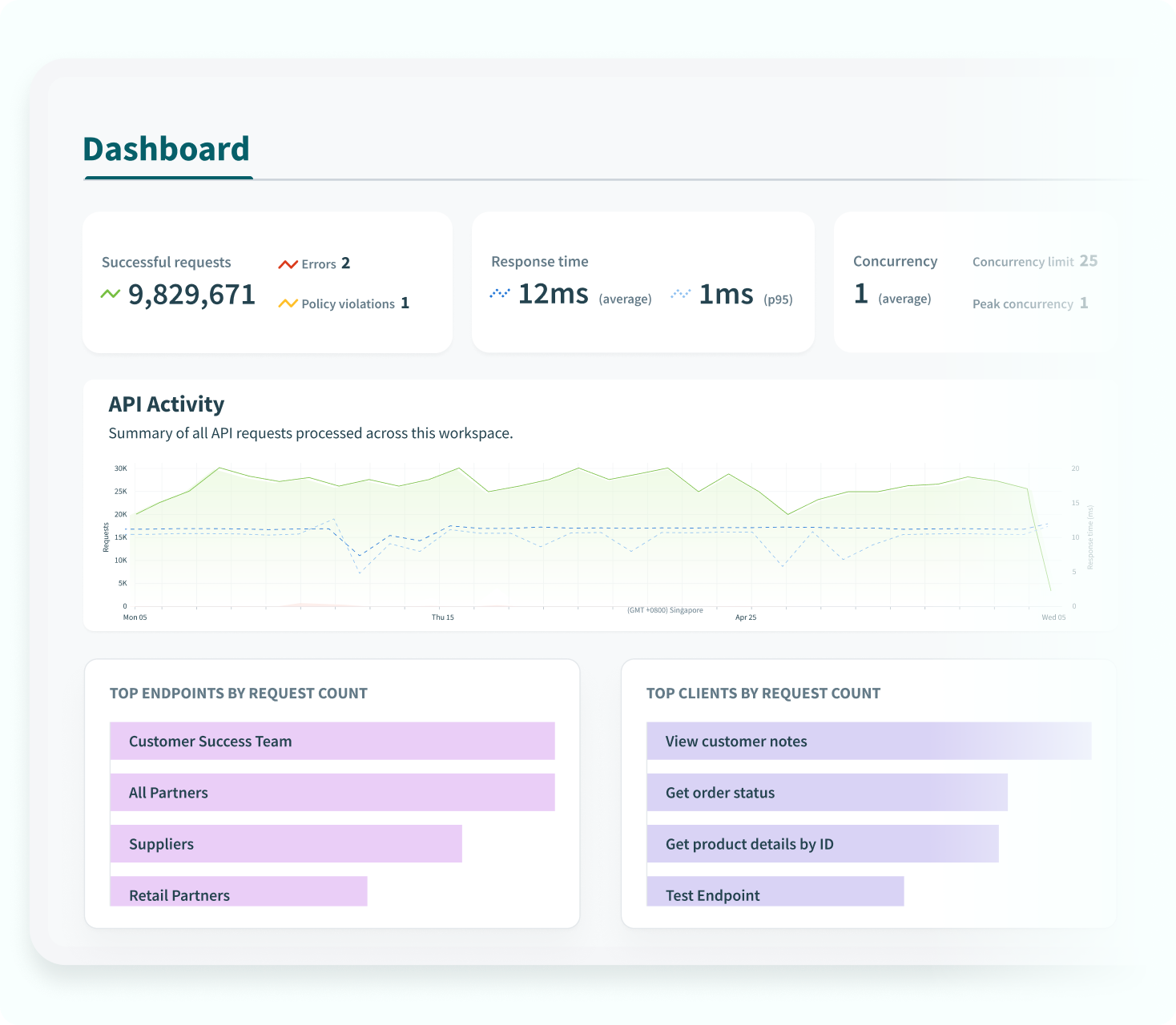Switch to the Dashboard tab
The width and height of the screenshot is (1176, 1025).
point(167,149)
